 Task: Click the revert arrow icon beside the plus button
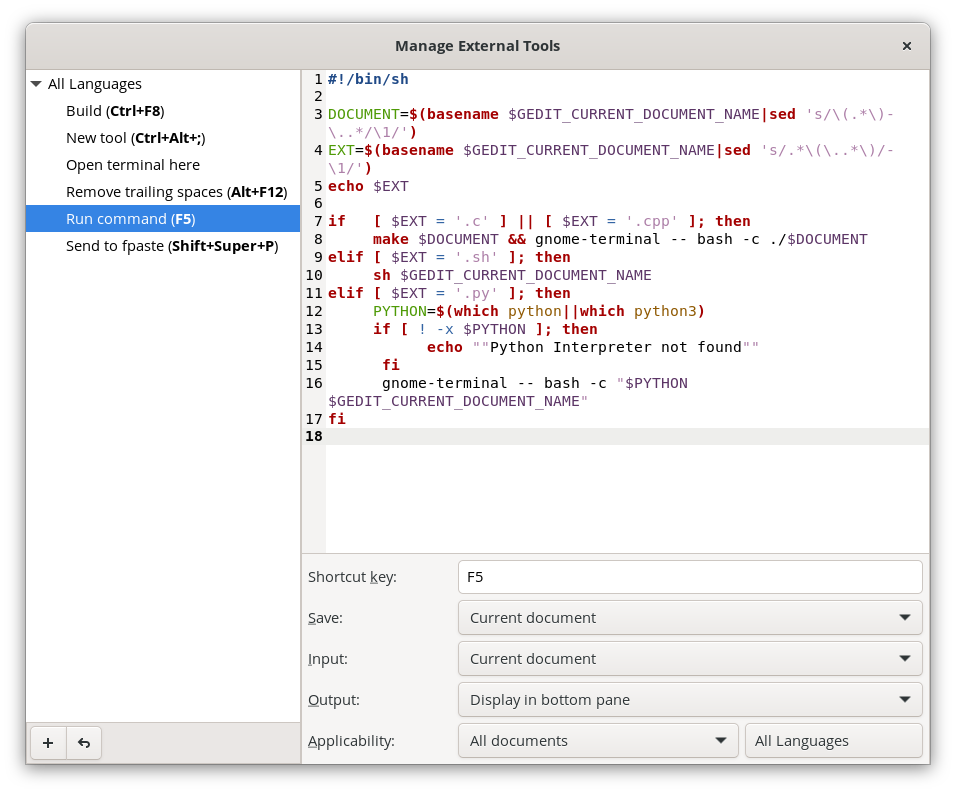(84, 742)
